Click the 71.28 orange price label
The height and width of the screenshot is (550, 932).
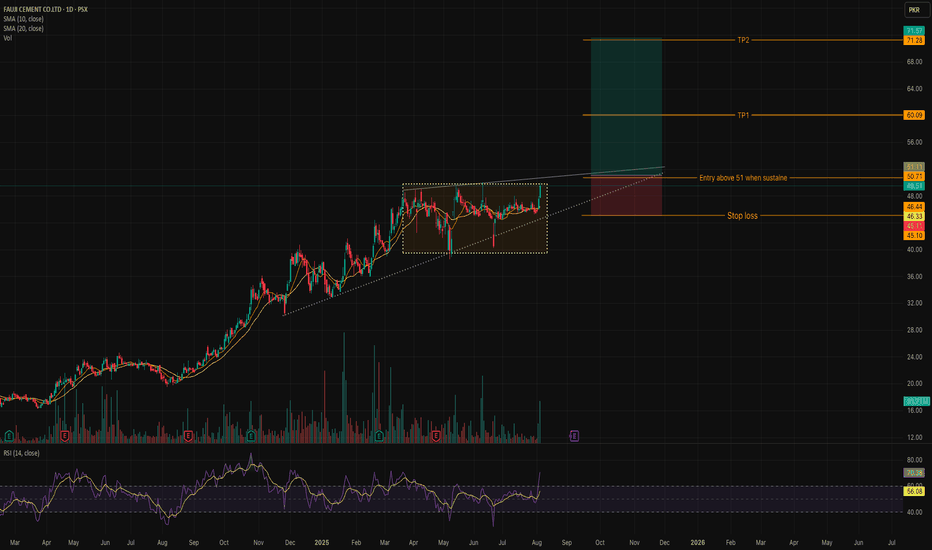tap(914, 40)
